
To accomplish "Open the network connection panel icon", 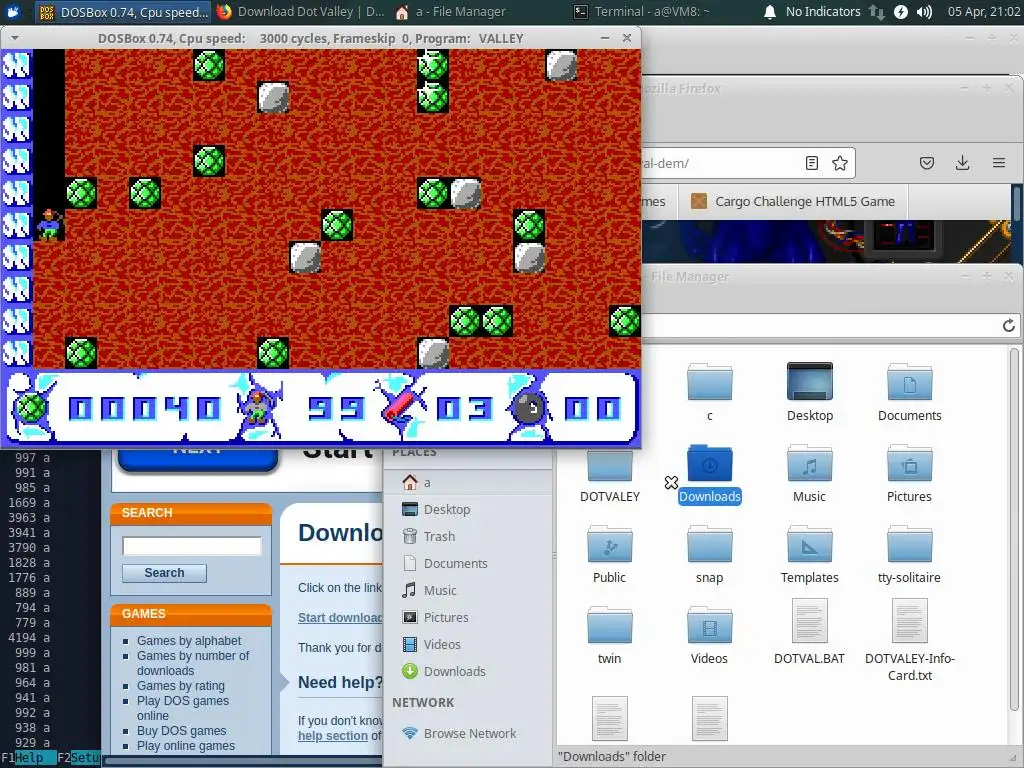I will coord(876,12).
